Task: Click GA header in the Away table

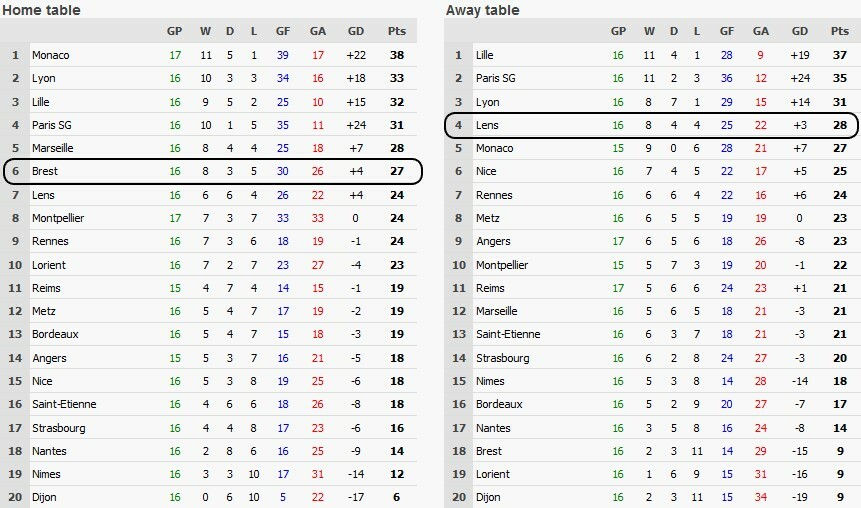Action: point(763,31)
